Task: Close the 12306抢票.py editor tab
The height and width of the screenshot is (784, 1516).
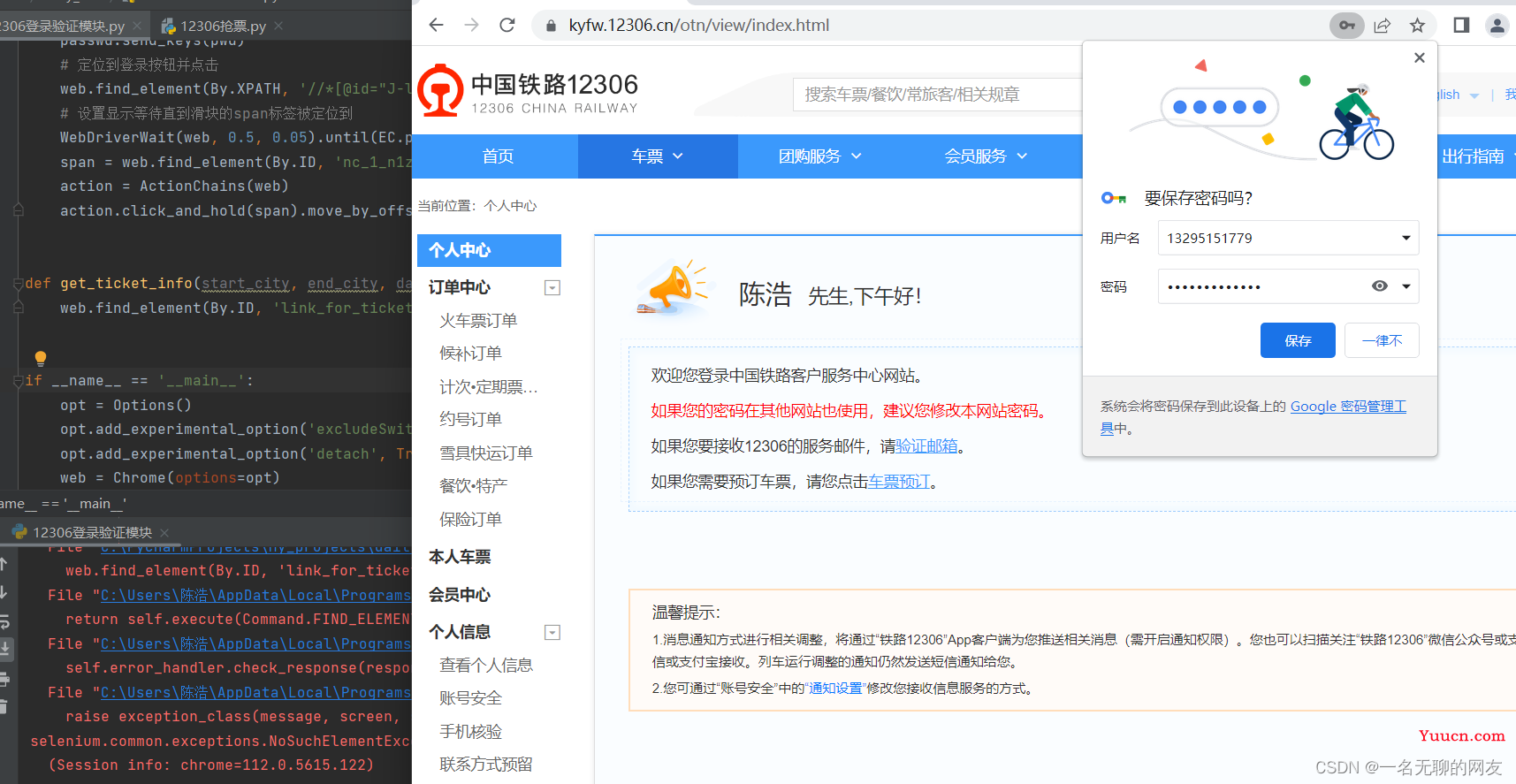Action: tap(278, 26)
